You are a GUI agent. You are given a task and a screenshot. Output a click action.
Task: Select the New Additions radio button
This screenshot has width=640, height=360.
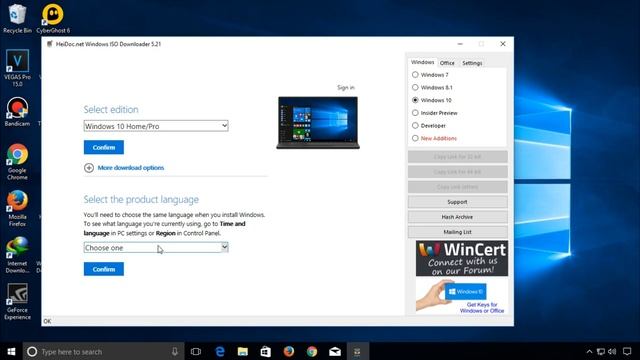415,138
